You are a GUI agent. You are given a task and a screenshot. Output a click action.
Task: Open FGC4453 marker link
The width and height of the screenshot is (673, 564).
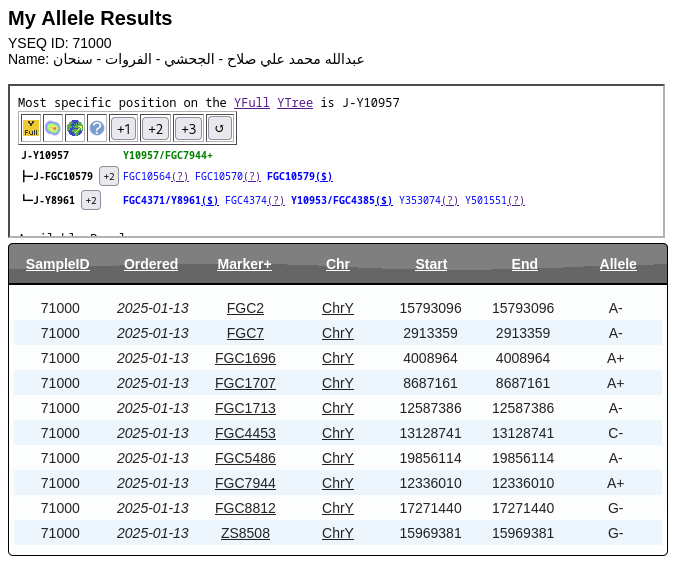coord(245,433)
